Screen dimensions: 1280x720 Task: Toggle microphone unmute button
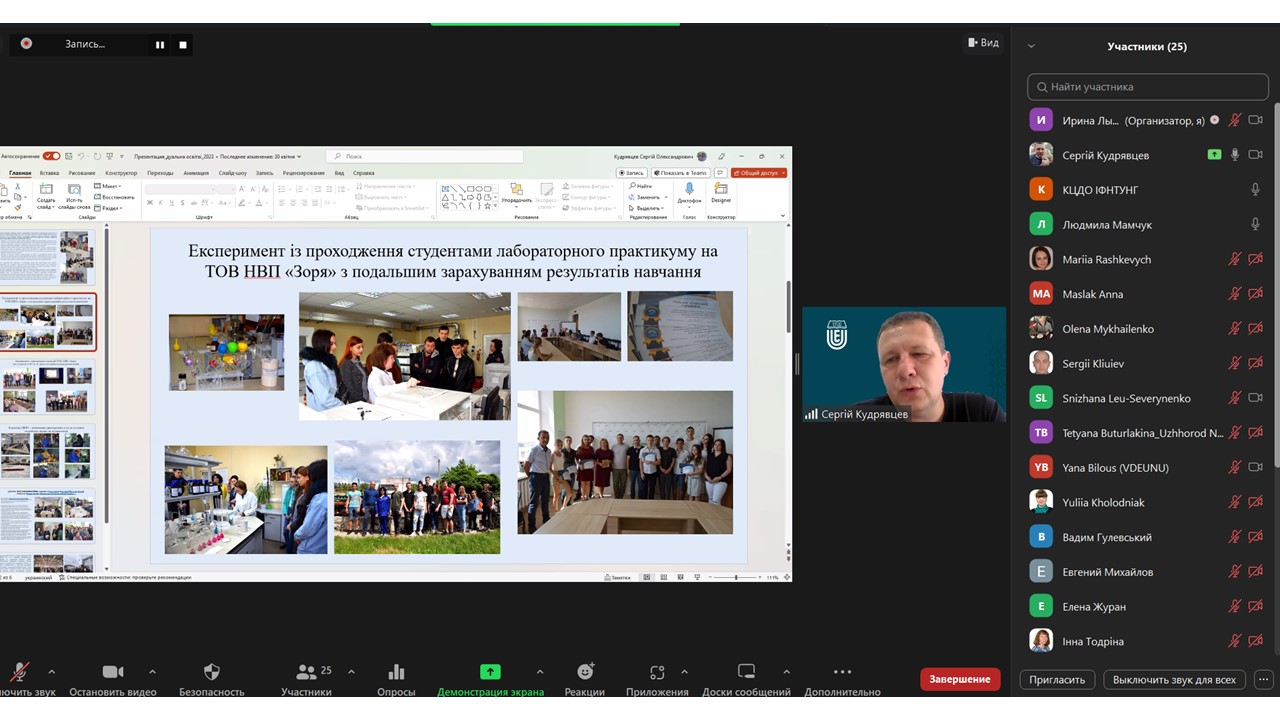[x=19, y=672]
